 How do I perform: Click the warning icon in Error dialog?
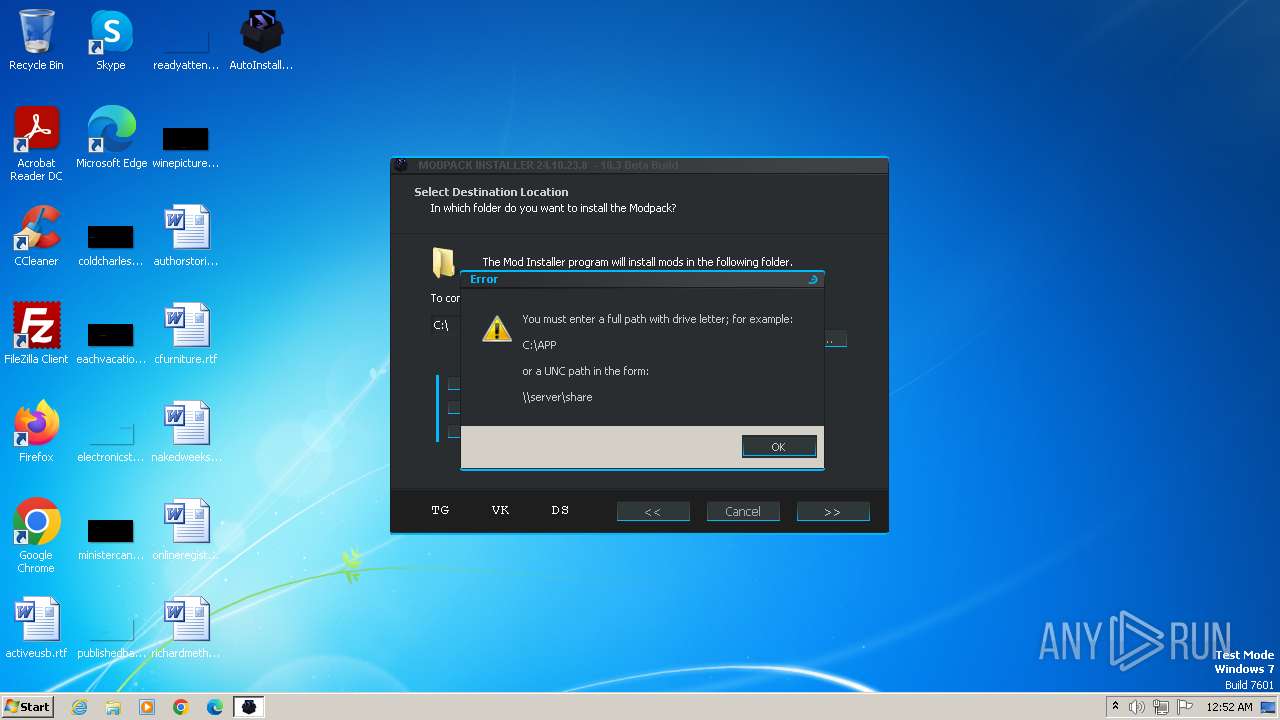(x=496, y=329)
